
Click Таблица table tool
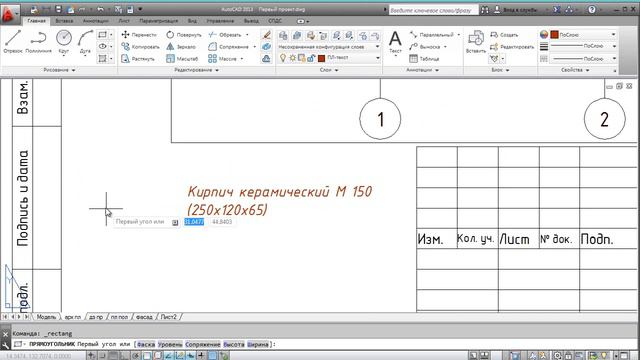pyautogui.click(x=424, y=59)
